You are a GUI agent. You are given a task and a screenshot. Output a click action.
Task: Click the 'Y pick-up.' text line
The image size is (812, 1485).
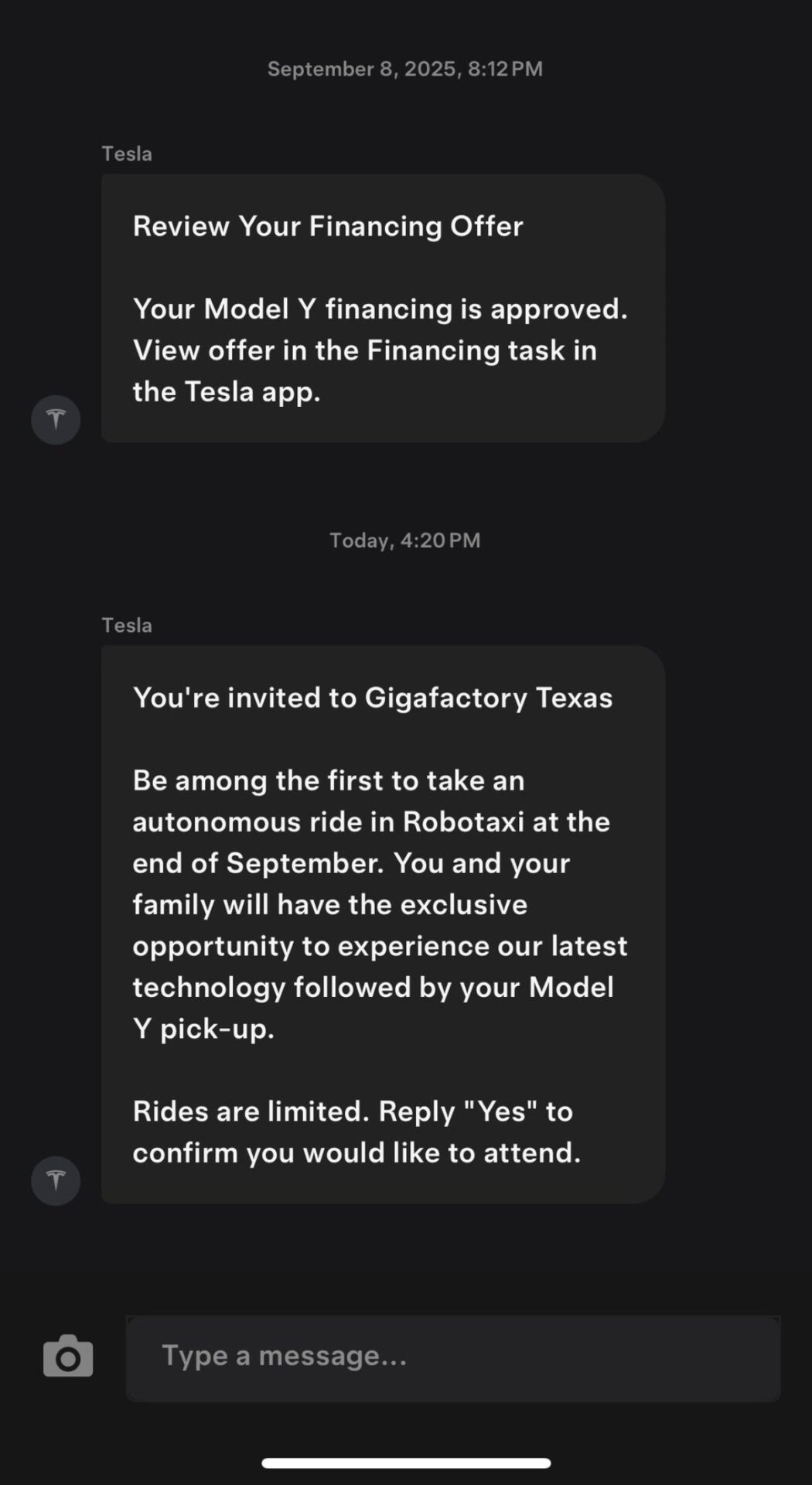pyautogui.click(x=203, y=1029)
